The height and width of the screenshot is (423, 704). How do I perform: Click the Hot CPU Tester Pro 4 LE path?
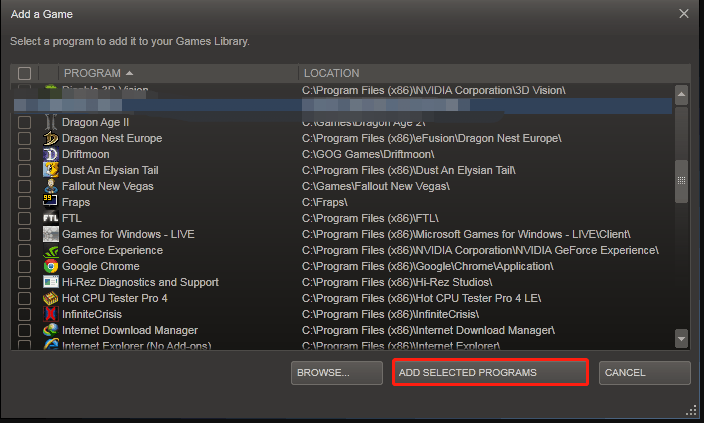[x=422, y=298]
